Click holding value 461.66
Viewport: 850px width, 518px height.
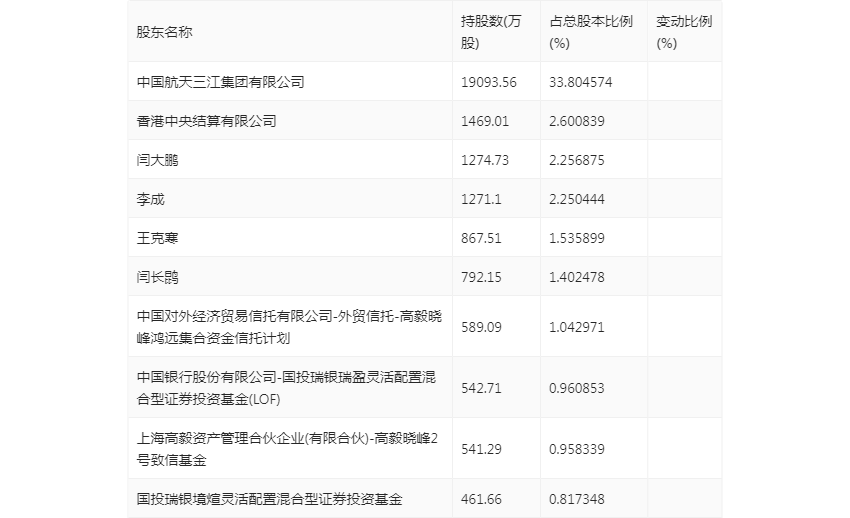(481, 498)
